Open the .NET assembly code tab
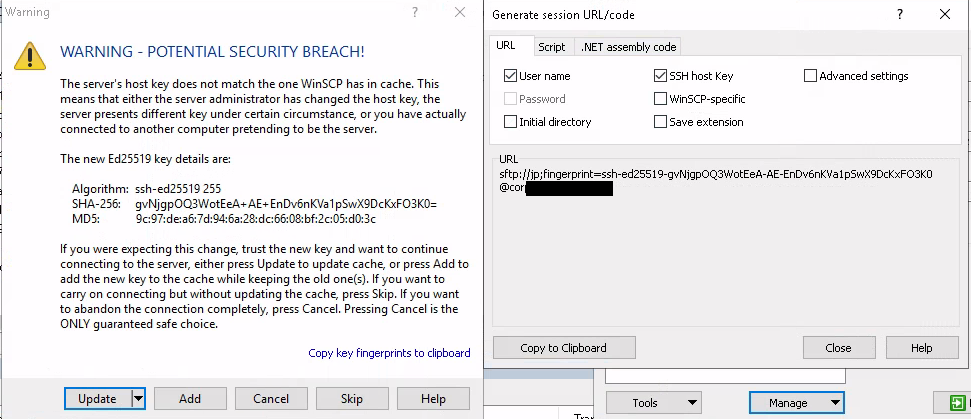The image size is (971, 419). click(x=629, y=47)
